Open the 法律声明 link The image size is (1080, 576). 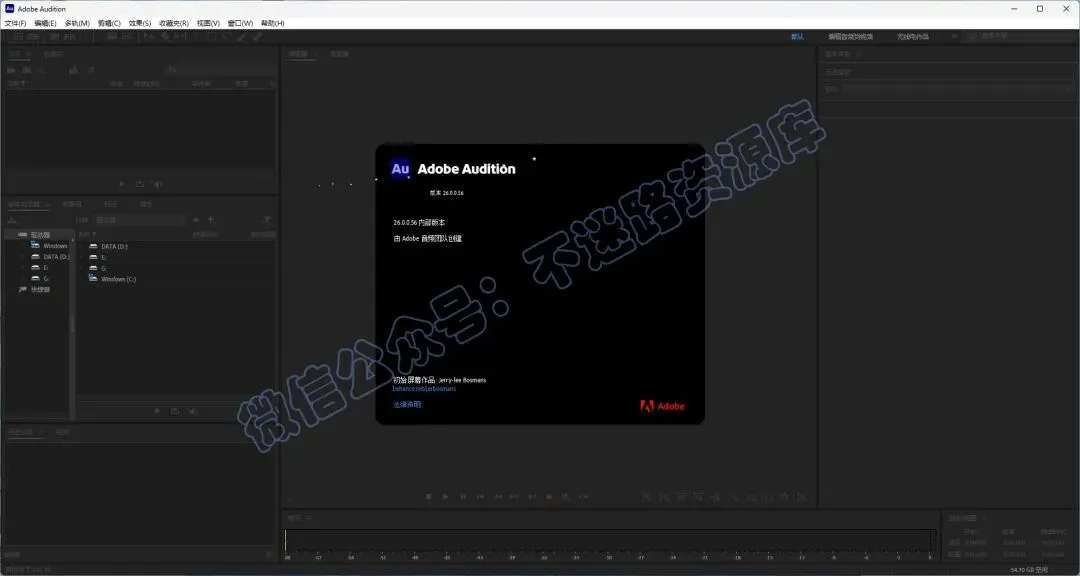406,404
